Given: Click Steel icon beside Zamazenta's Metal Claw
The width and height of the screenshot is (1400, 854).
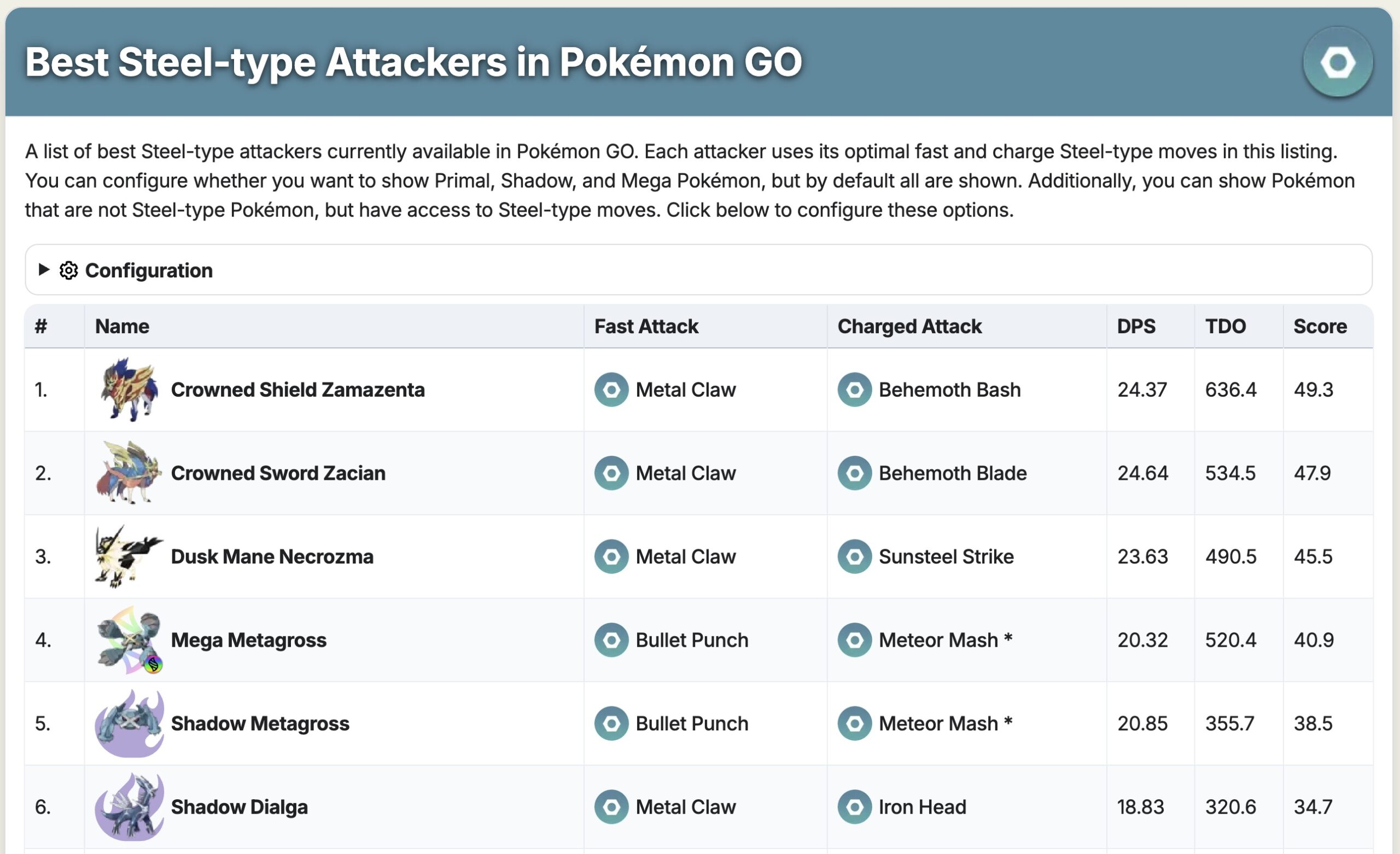Looking at the screenshot, I should 611,390.
